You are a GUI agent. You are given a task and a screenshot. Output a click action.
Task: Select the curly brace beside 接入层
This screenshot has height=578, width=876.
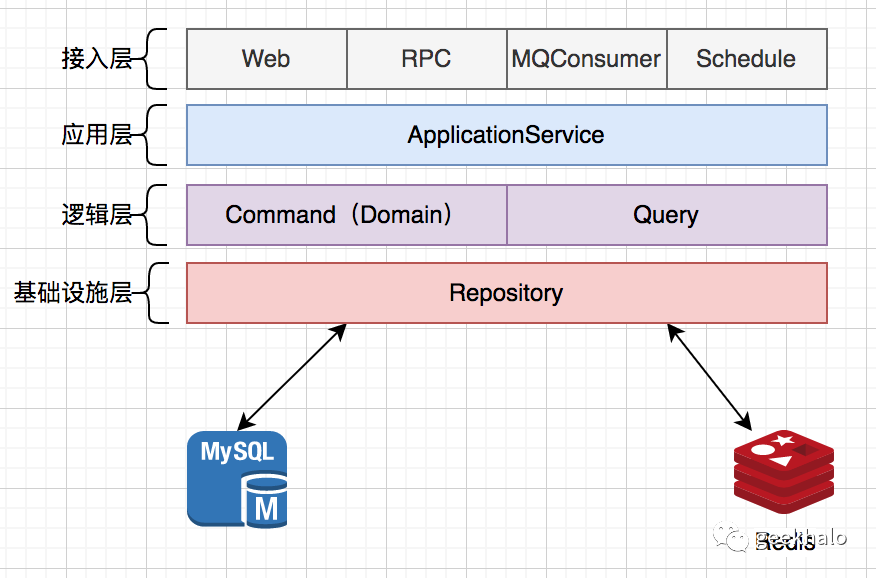click(151, 59)
